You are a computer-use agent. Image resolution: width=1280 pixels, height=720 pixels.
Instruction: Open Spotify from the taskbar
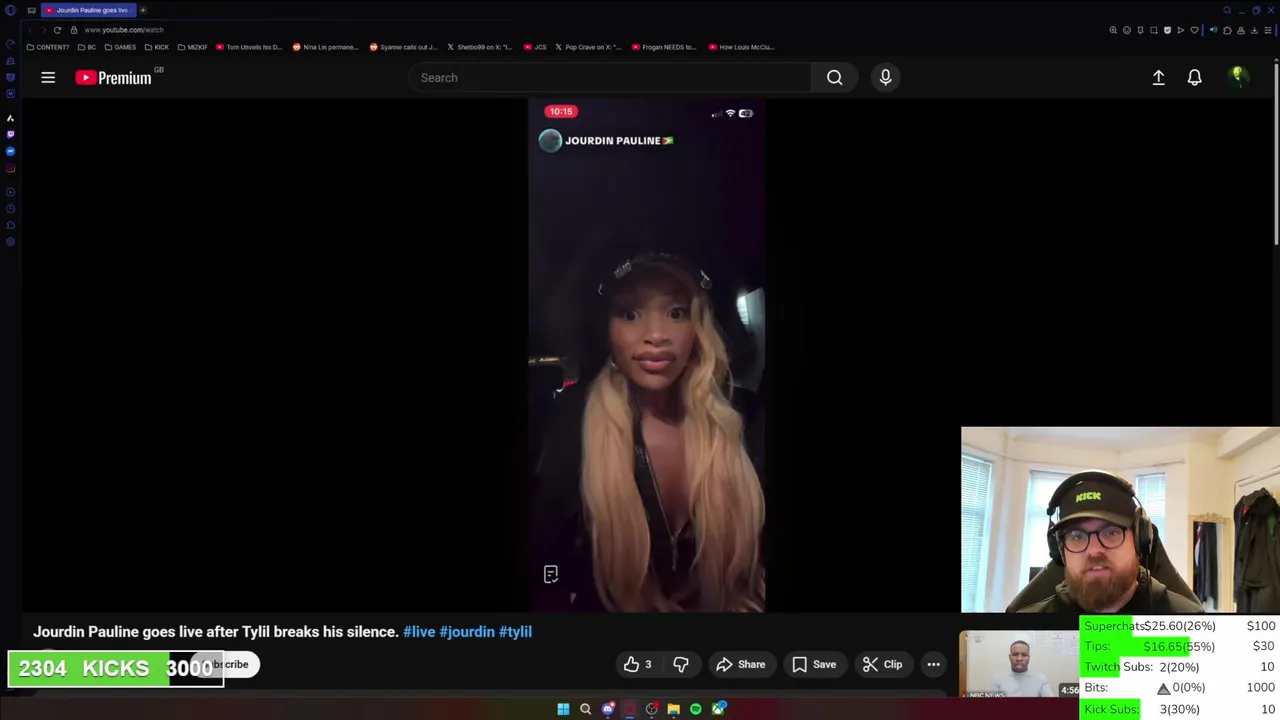point(696,709)
